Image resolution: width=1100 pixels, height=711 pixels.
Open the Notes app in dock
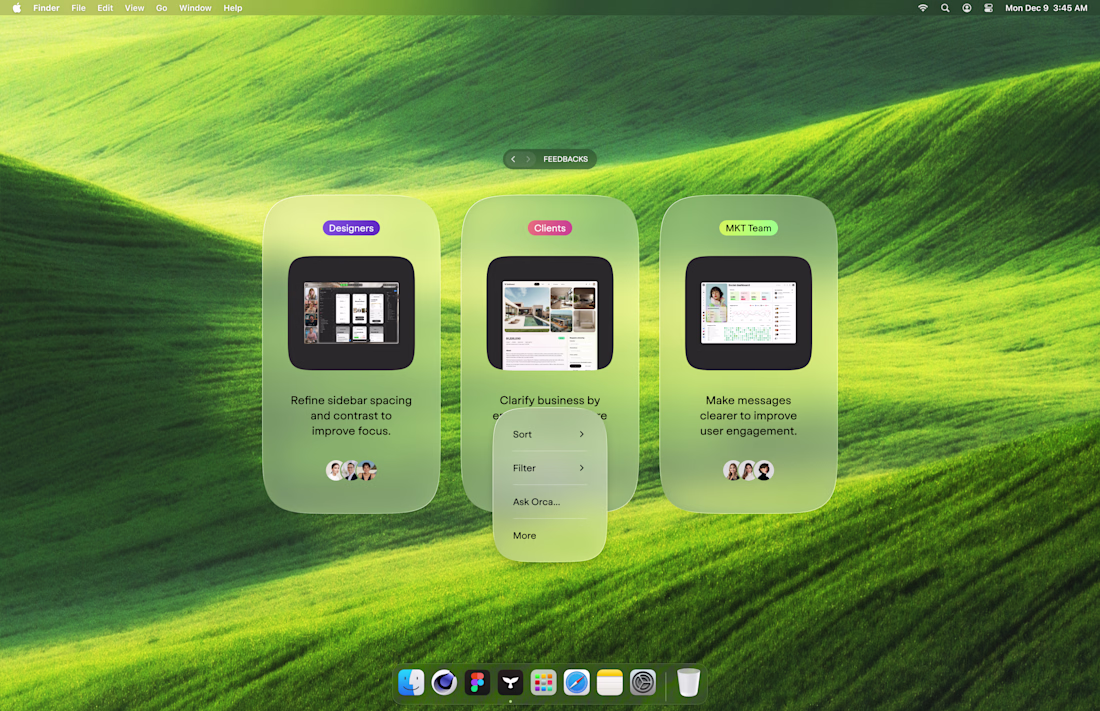tap(610, 682)
